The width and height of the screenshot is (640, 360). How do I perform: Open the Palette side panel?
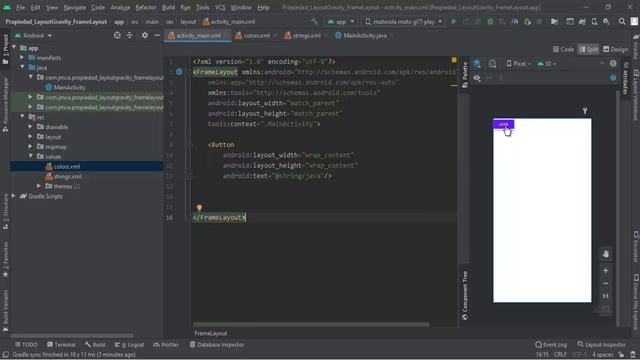(x=465, y=75)
